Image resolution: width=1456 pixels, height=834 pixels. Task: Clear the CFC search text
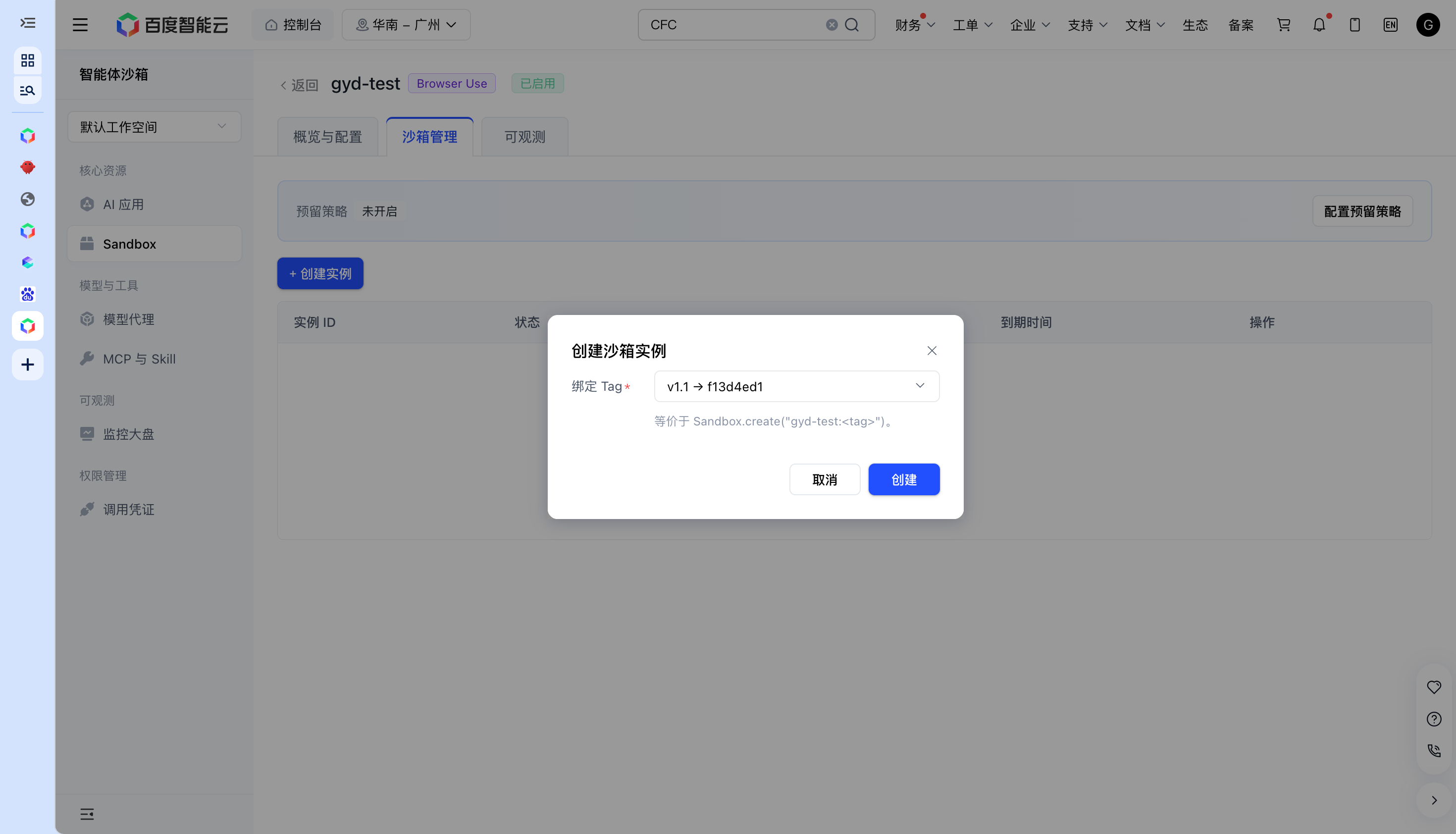coord(832,25)
